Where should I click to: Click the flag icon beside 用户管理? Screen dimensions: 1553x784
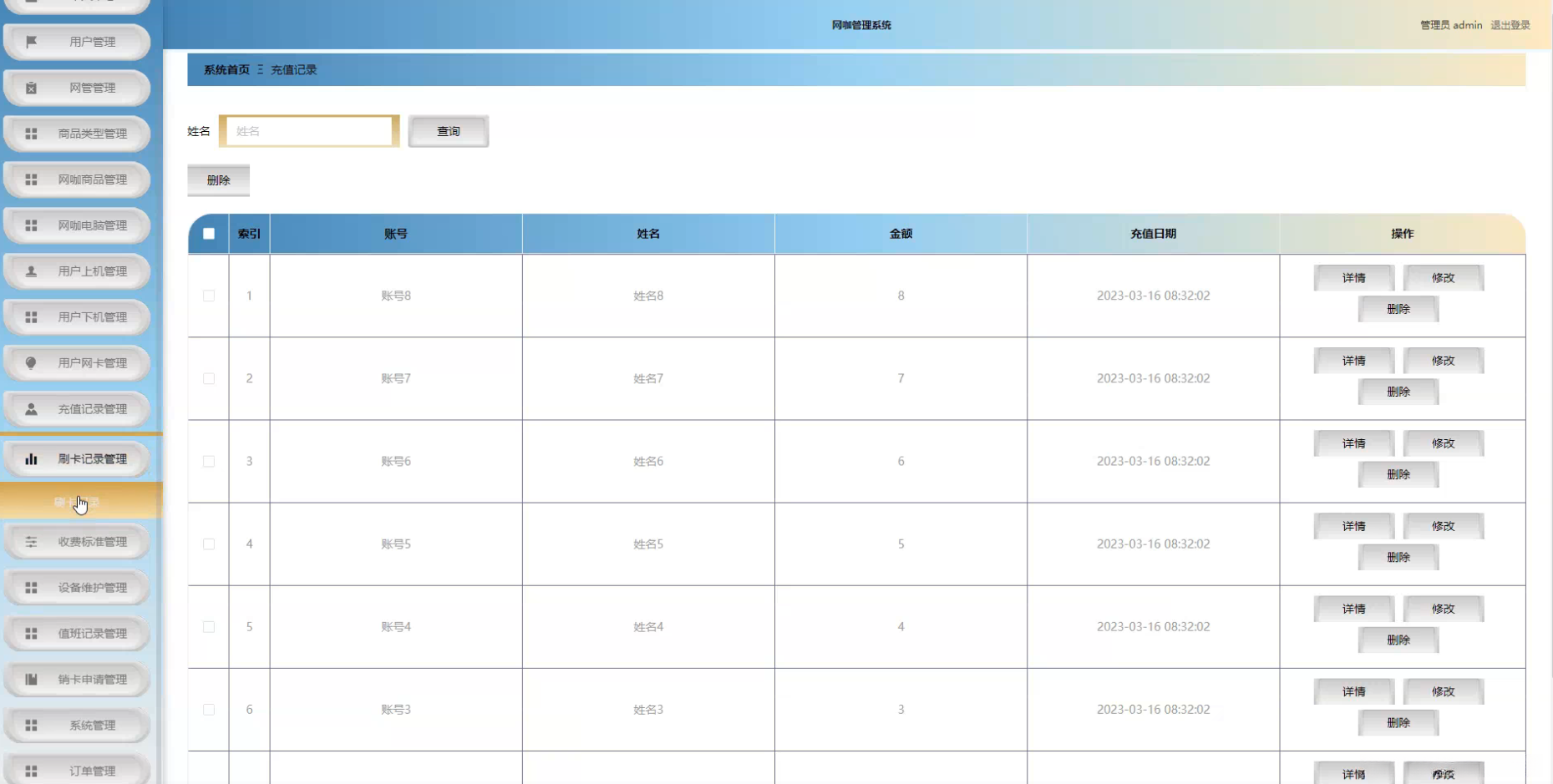(31, 42)
